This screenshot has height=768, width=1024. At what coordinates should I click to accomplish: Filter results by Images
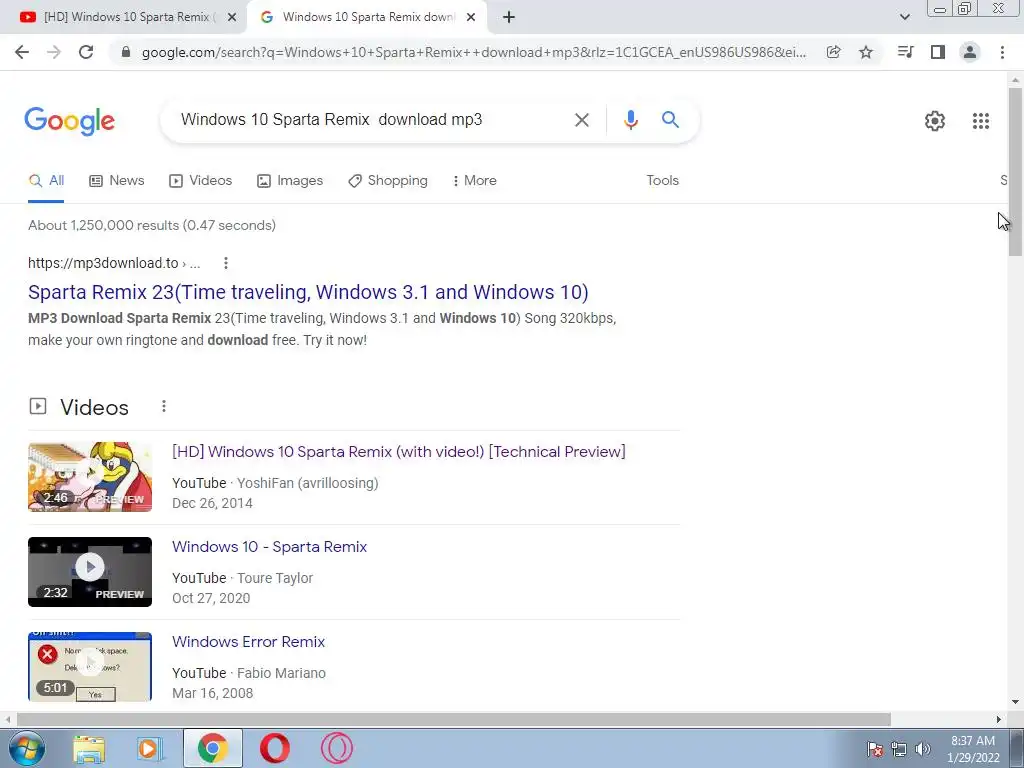290,181
